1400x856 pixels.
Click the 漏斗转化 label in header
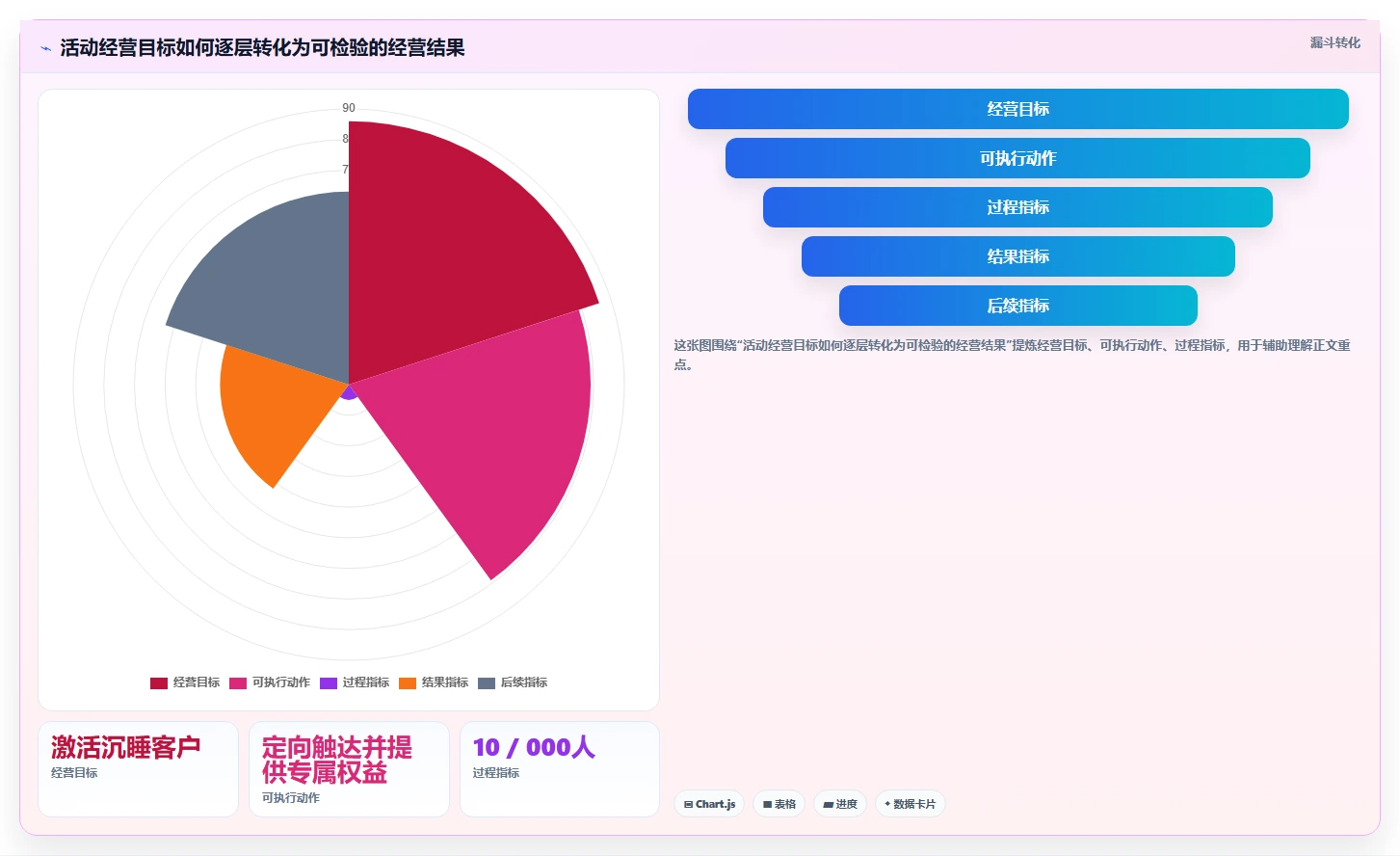[x=1334, y=42]
